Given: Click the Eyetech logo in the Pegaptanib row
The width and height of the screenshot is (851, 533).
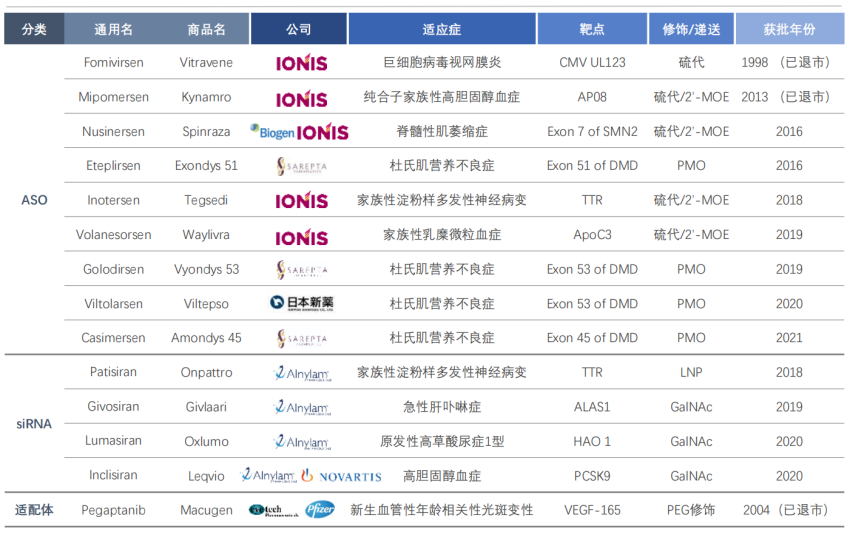Looking at the screenshot, I should 272,510.
